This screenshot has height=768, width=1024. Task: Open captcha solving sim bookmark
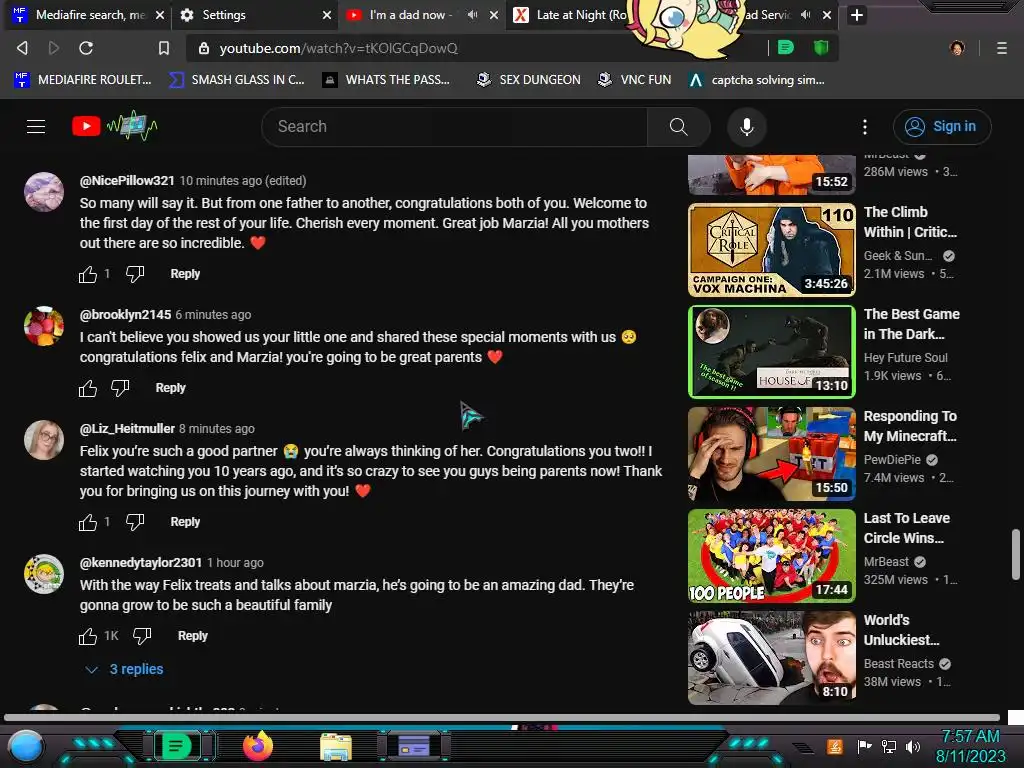pos(757,80)
